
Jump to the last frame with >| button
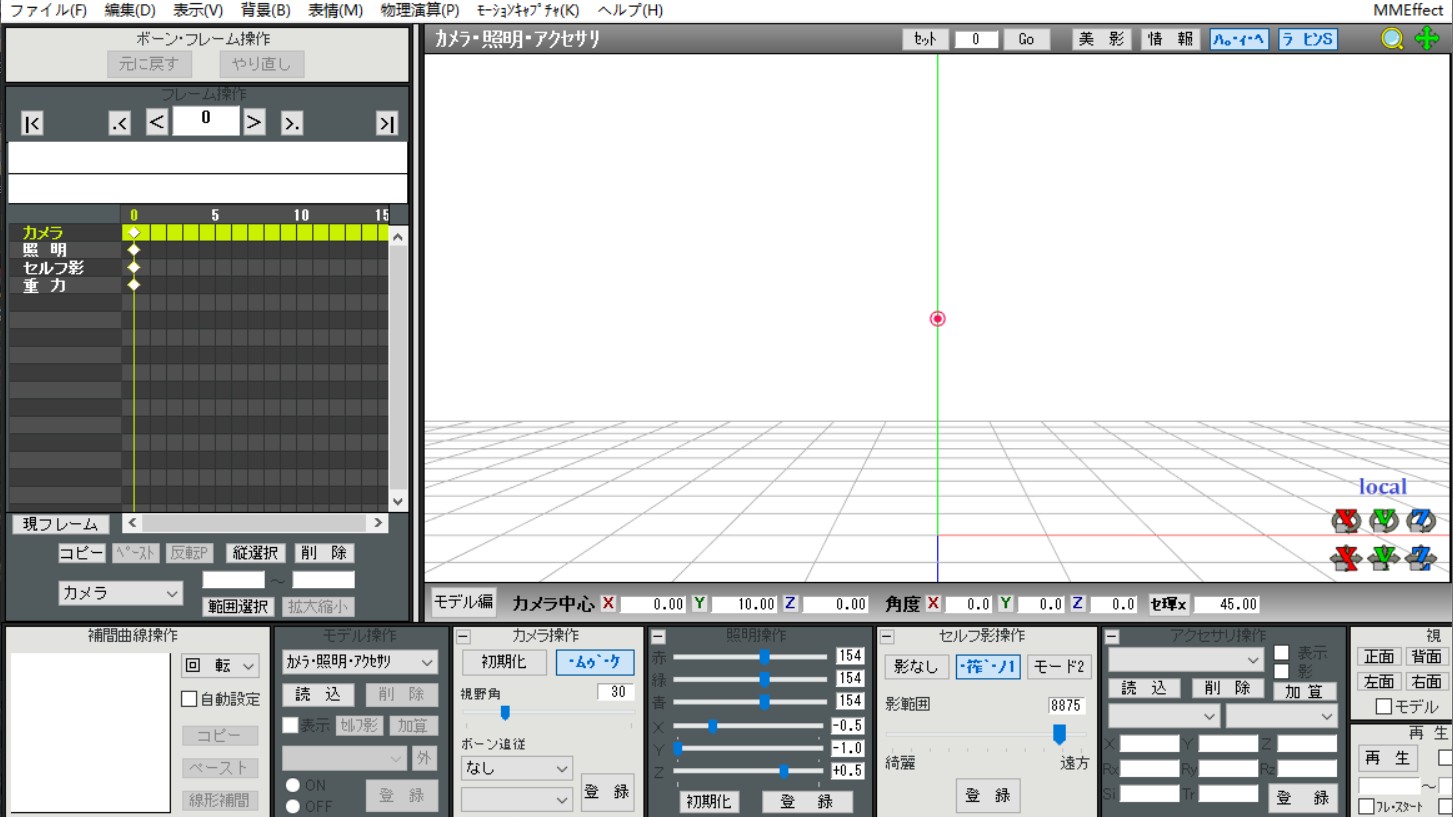(386, 123)
